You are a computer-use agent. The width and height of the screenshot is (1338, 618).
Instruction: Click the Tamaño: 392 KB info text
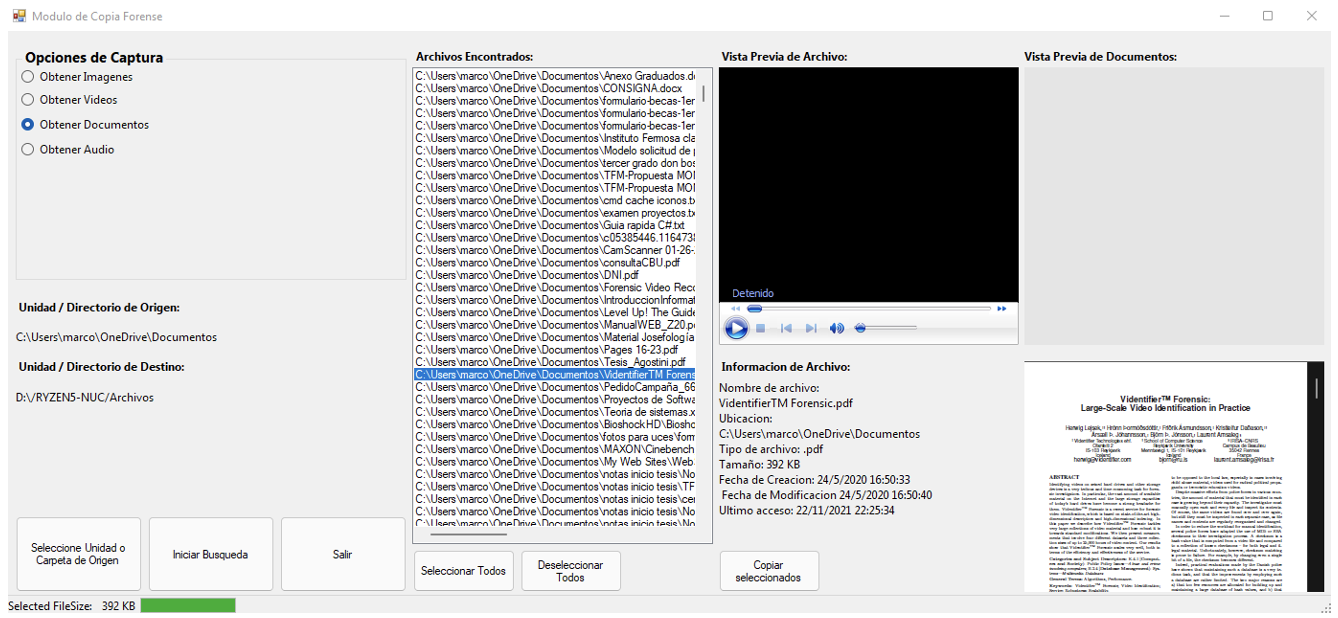tap(759, 465)
